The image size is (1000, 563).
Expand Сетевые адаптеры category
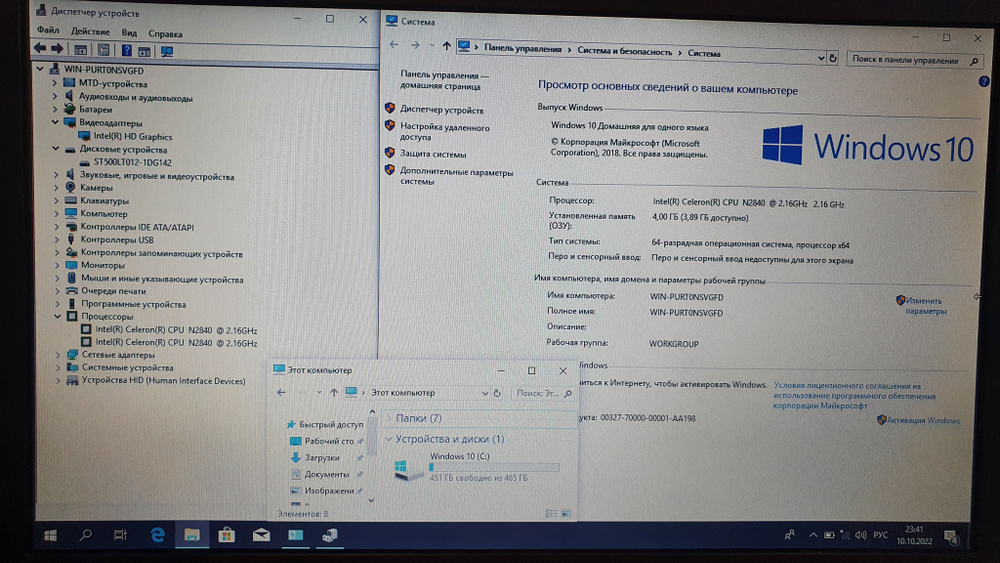pyautogui.click(x=58, y=355)
